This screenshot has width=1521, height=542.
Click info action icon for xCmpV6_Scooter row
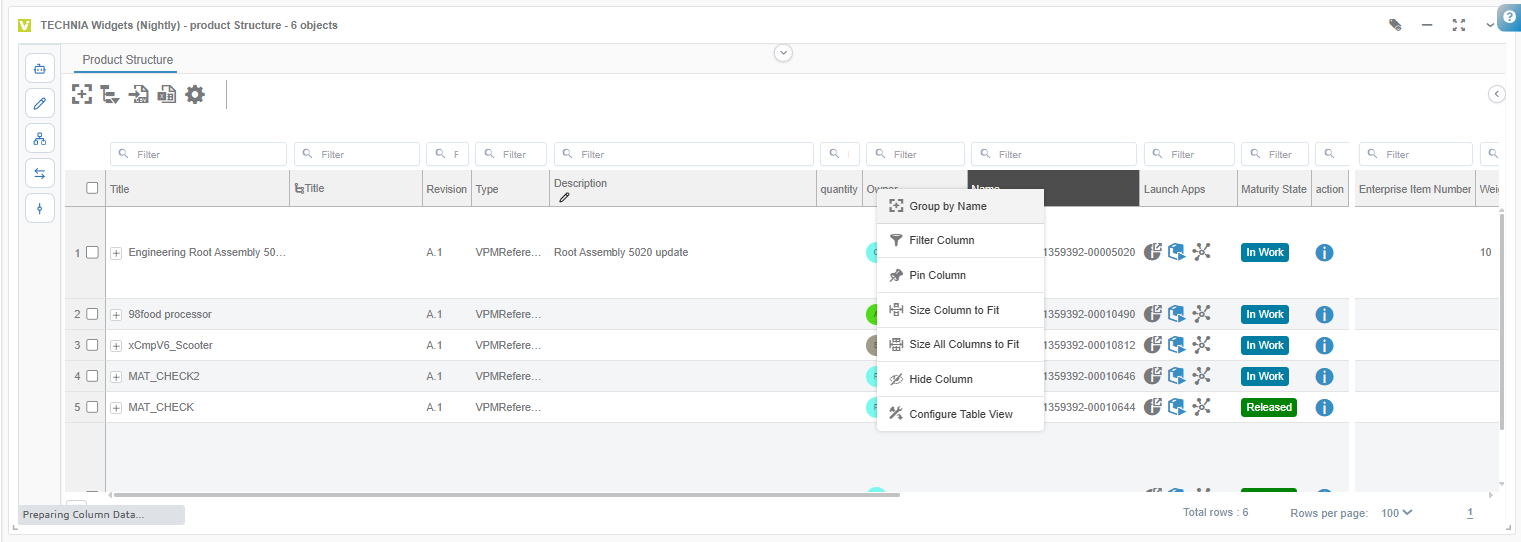point(1324,346)
